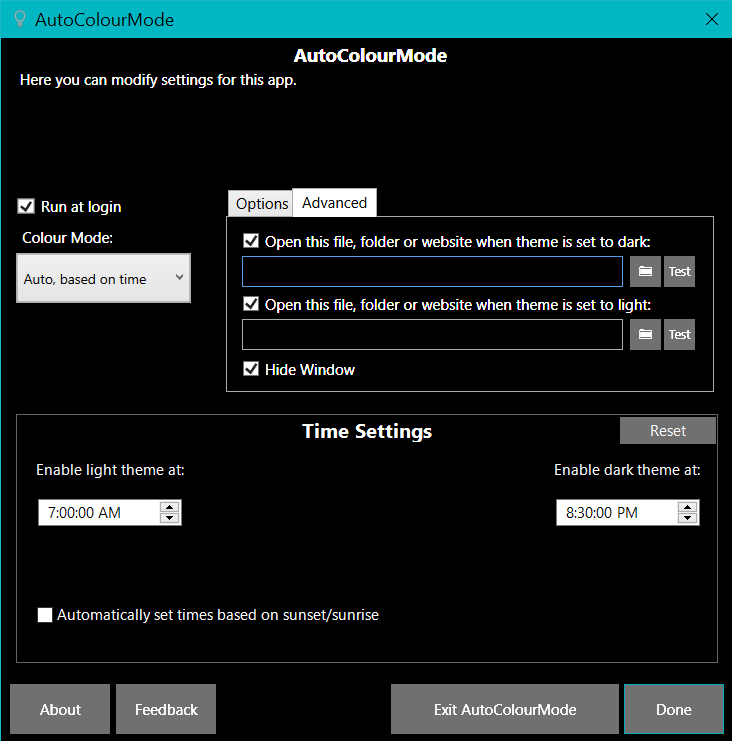This screenshot has width=732, height=741.
Task: Close the AutoColourMode window
Action: [x=712, y=19]
